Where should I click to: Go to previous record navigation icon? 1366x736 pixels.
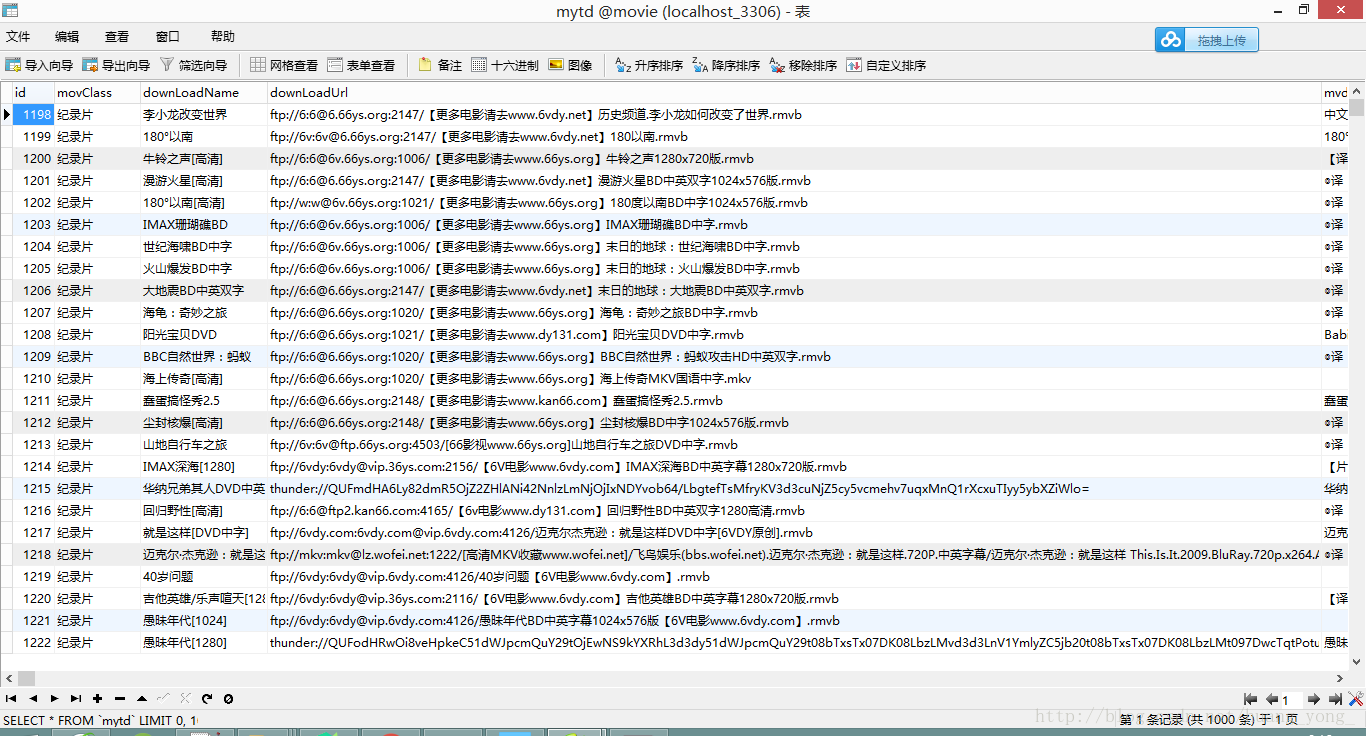pos(33,698)
